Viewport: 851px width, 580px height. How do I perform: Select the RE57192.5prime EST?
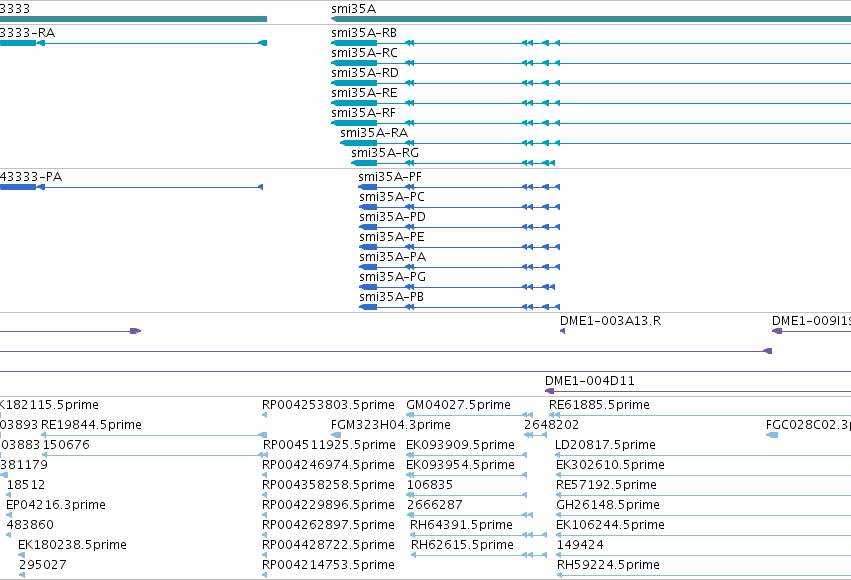[x=606, y=485]
